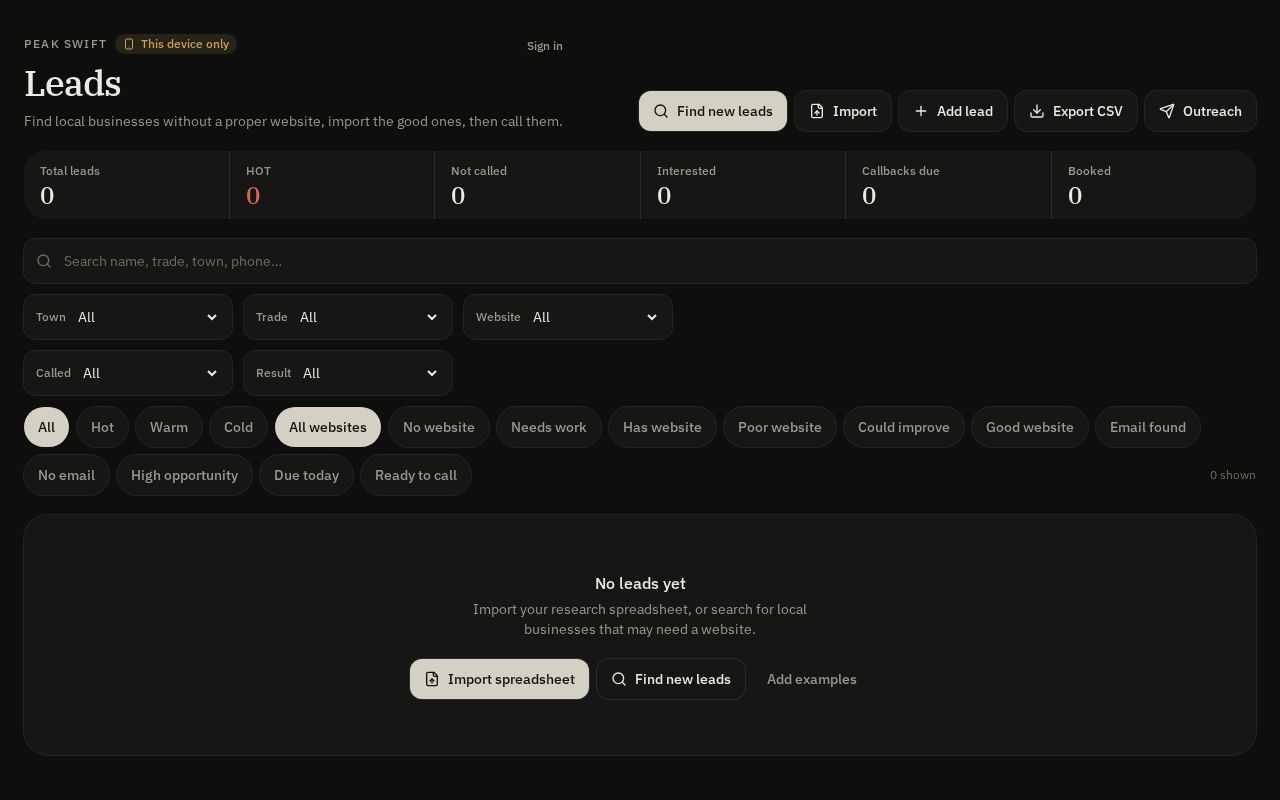Click the HOT stat card
The image size is (1280, 800).
click(332, 185)
